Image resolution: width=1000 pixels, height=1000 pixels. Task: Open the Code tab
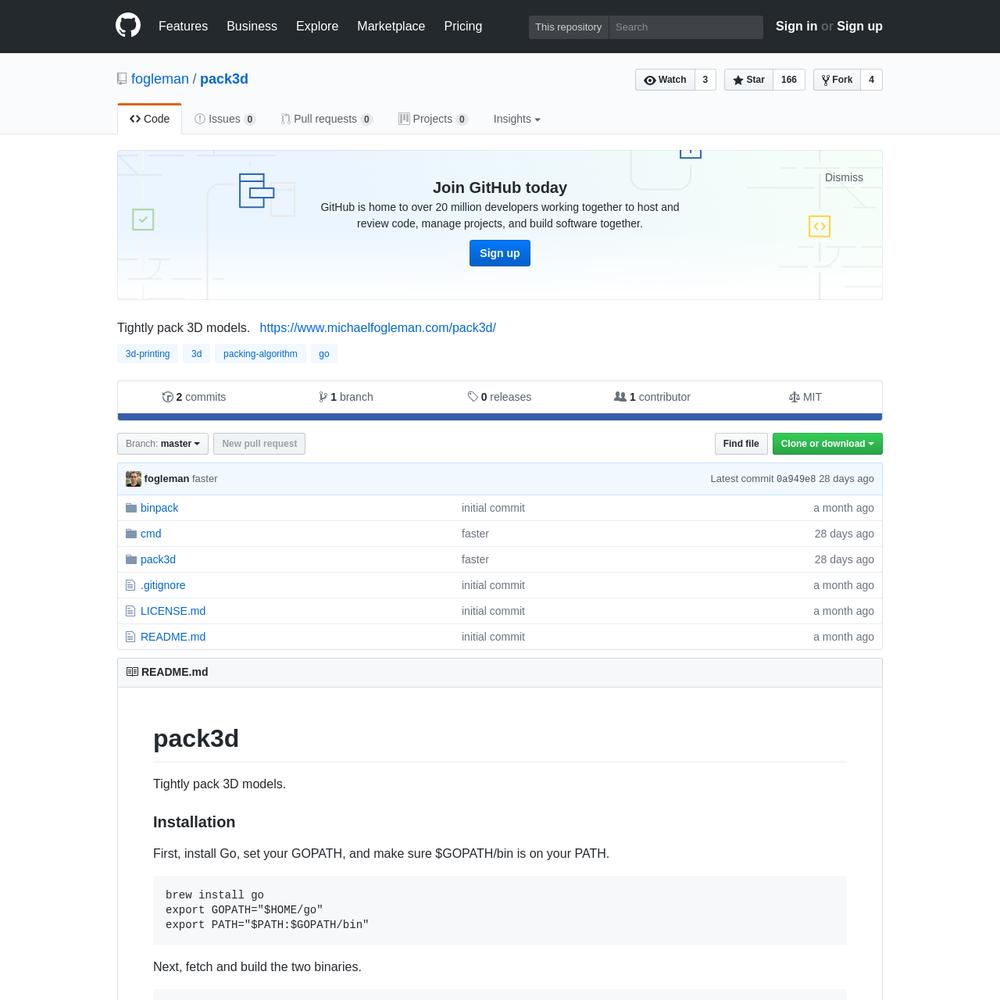click(x=149, y=119)
